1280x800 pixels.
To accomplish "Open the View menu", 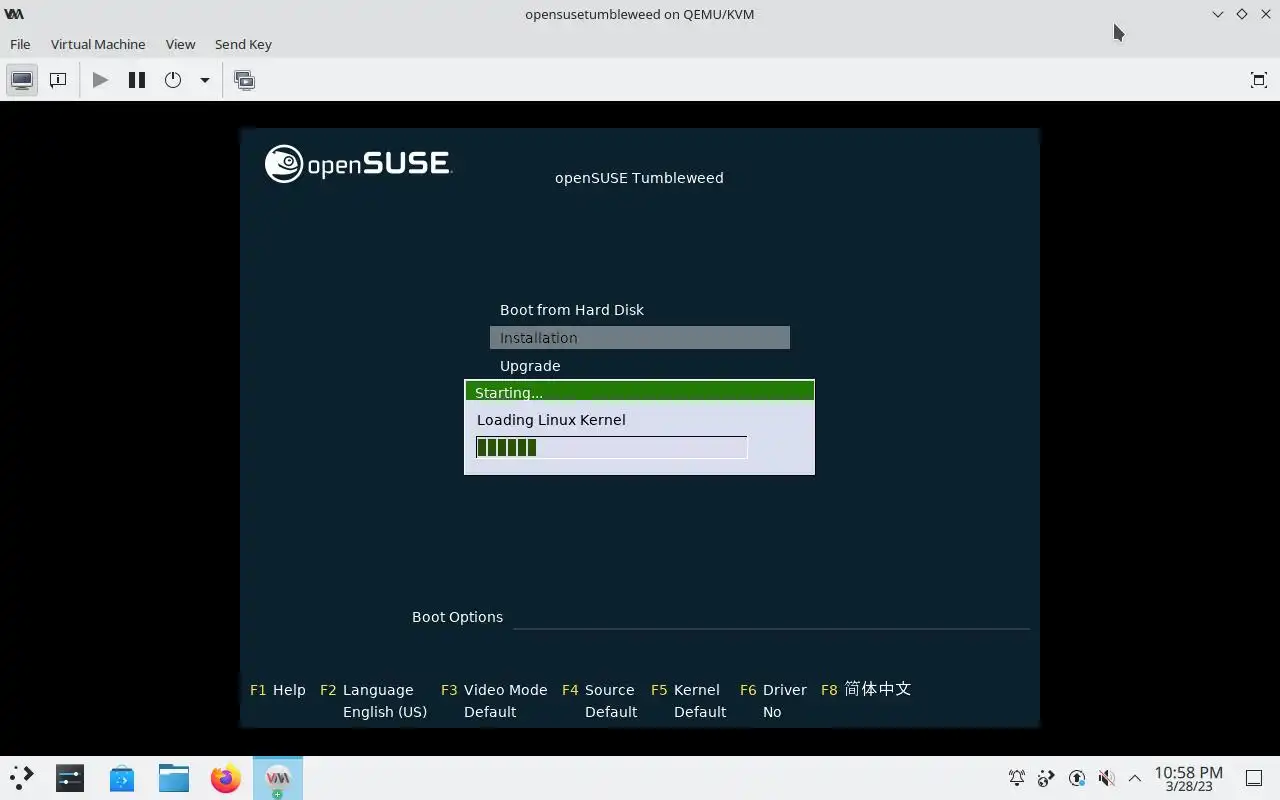I will point(180,44).
